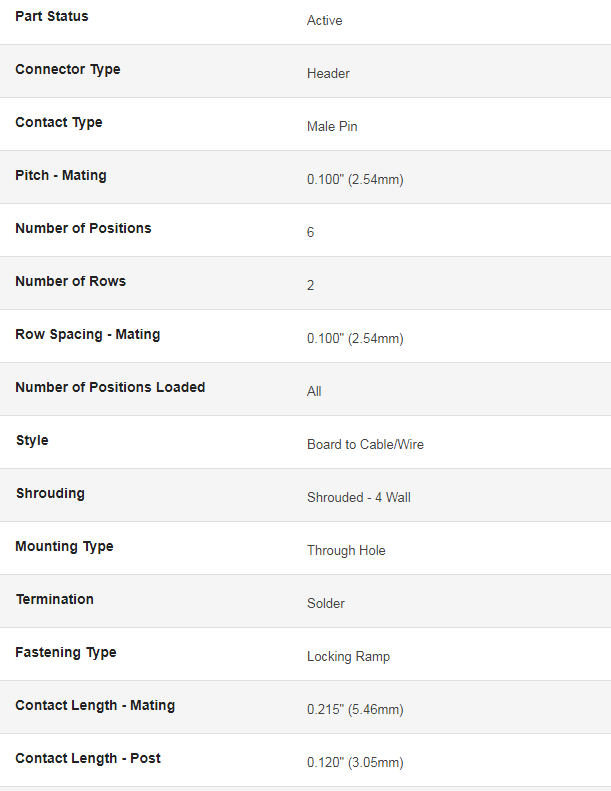611x791 pixels.
Task: Click the Male Pin contact value
Action: 332,127
